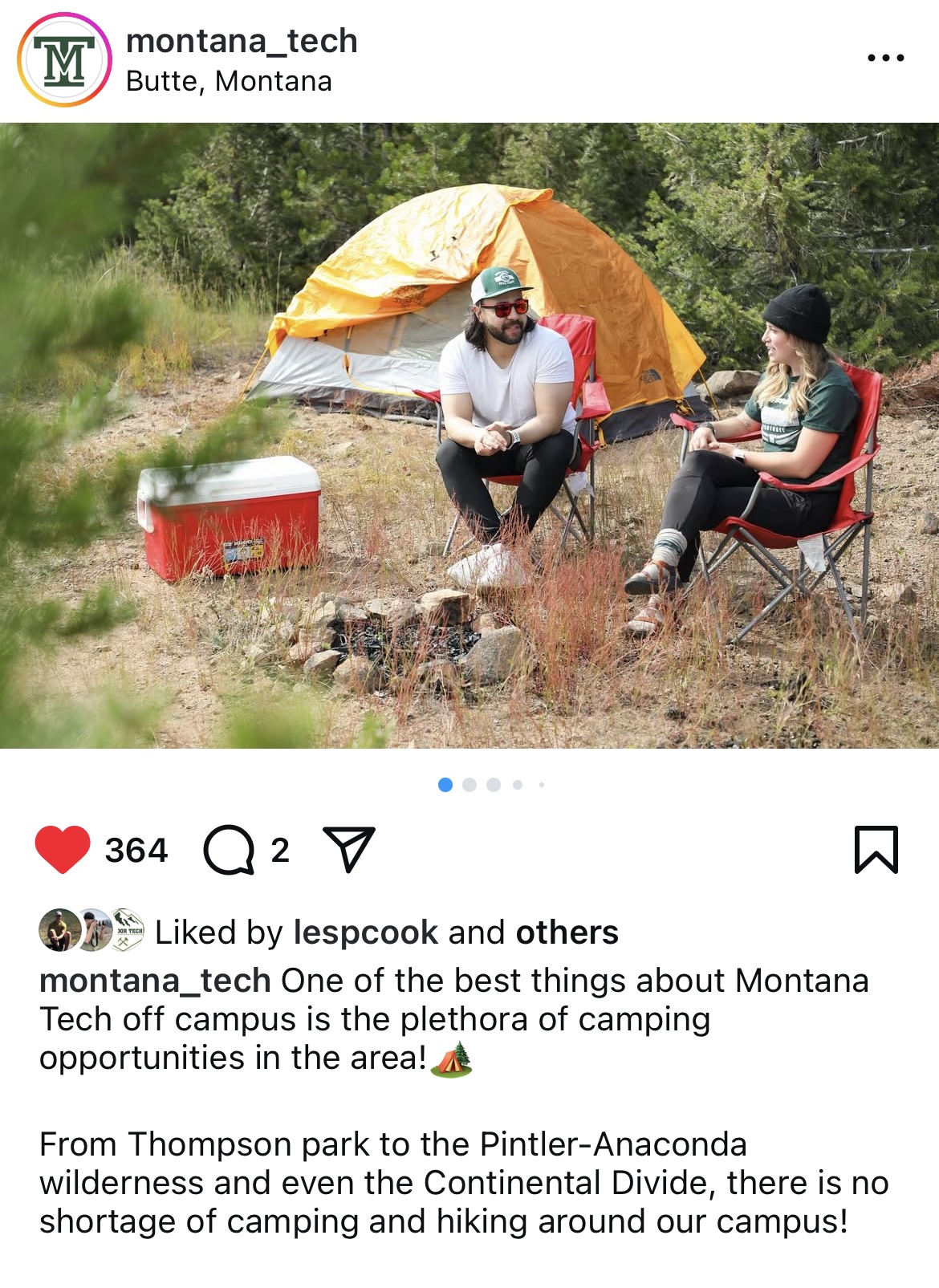The width and height of the screenshot is (939, 1288).
Task: Open Butte, Montana location link
Action: (x=229, y=81)
